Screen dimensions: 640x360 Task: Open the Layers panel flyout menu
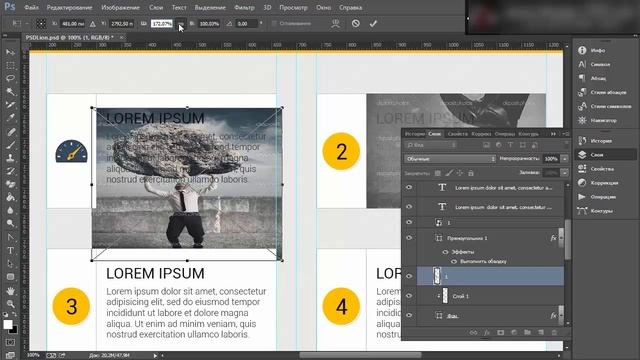pyautogui.click(x=567, y=134)
